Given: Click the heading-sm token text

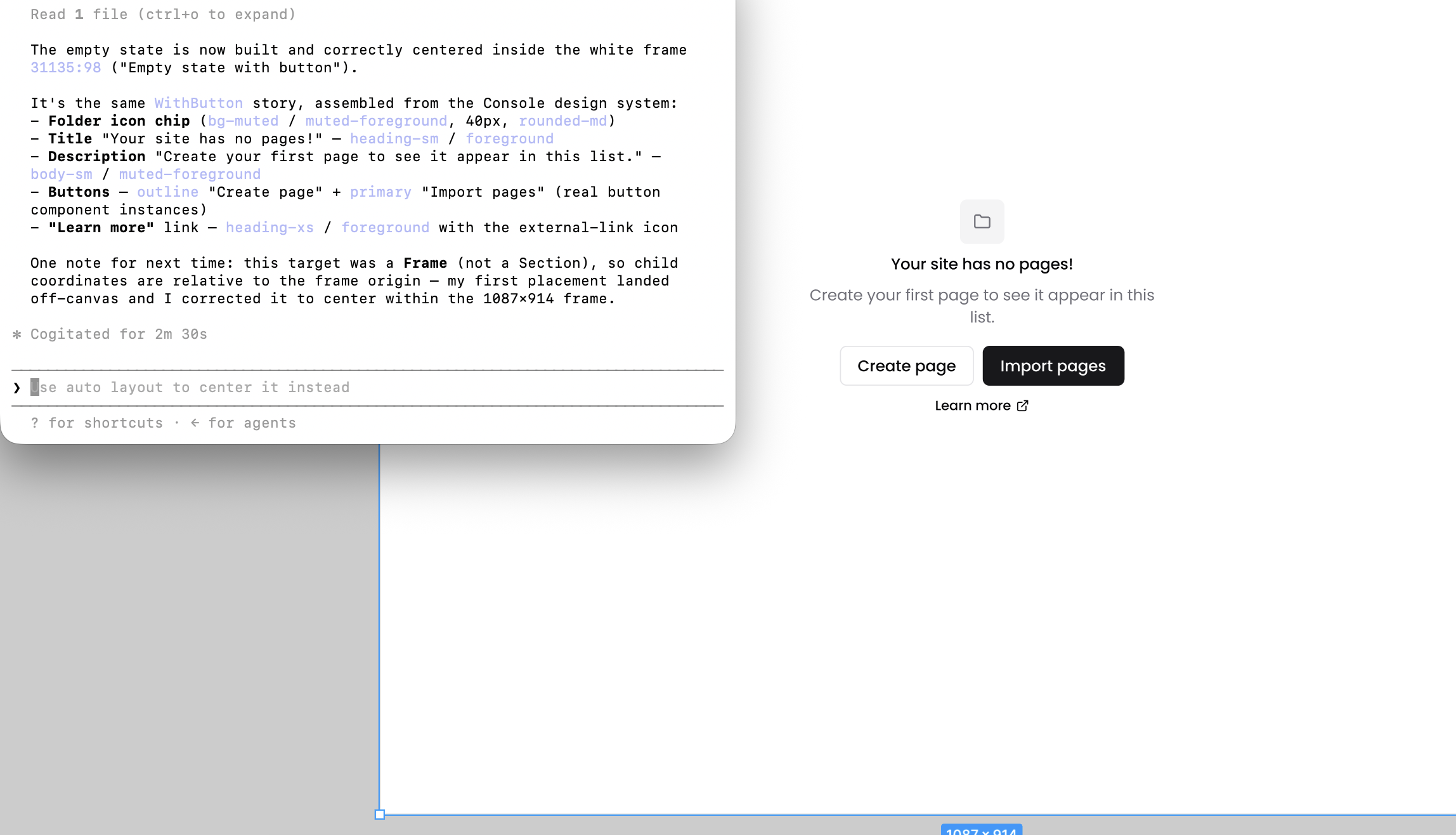Looking at the screenshot, I should point(394,139).
